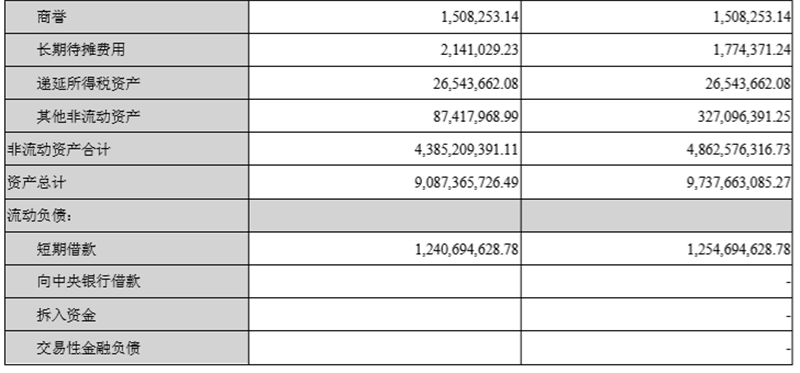Select the 流动负债 section header cell
This screenshot has width=800, height=373.
click(127, 216)
